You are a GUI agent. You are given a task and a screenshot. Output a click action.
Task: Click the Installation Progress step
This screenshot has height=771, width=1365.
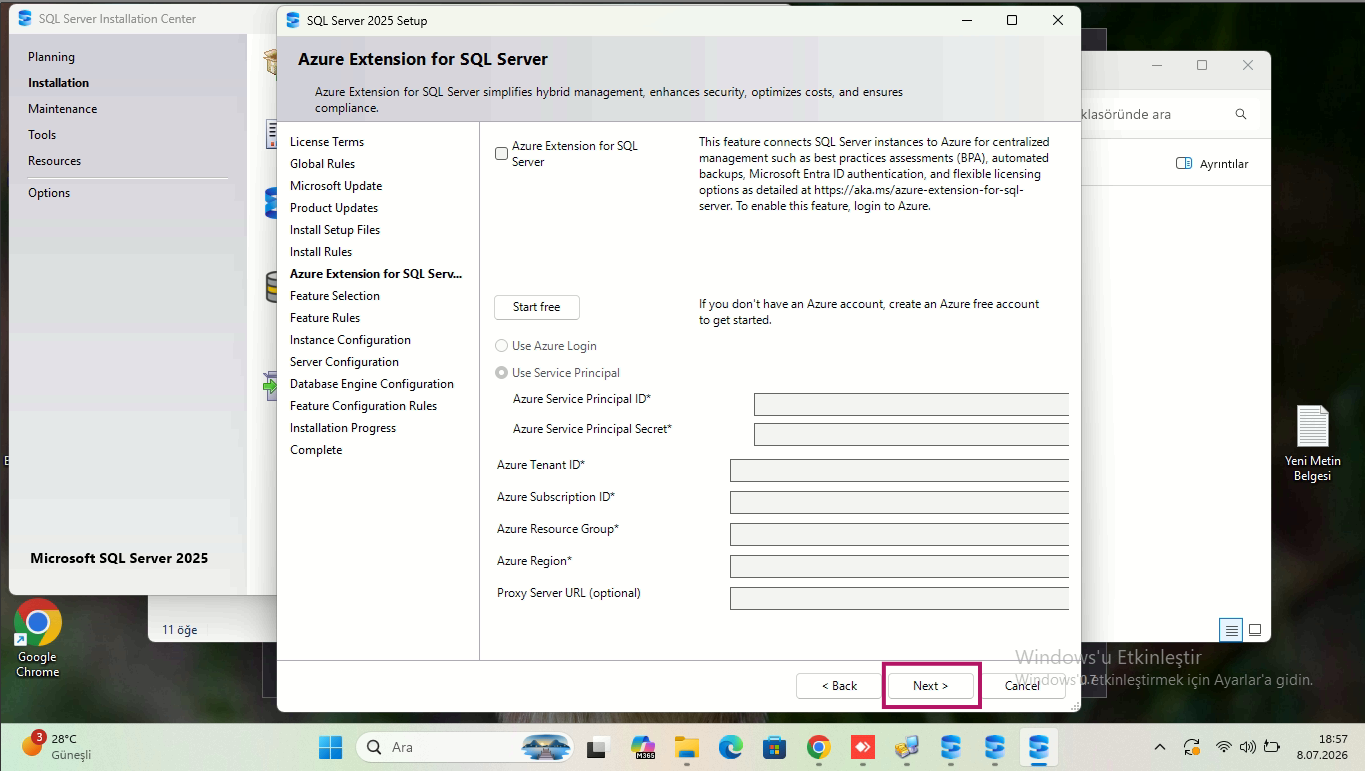[x=343, y=428]
